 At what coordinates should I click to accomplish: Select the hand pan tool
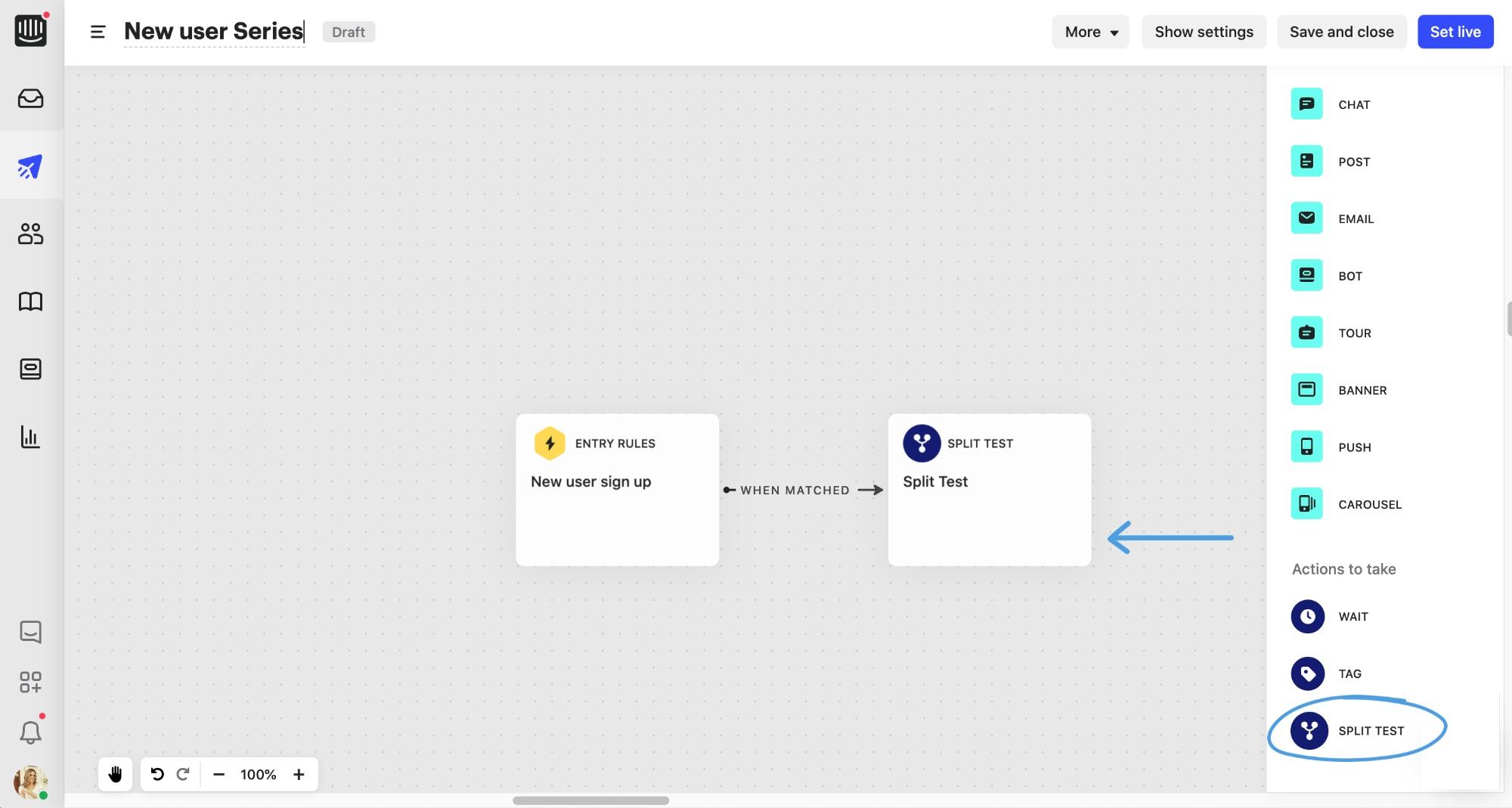(115, 774)
